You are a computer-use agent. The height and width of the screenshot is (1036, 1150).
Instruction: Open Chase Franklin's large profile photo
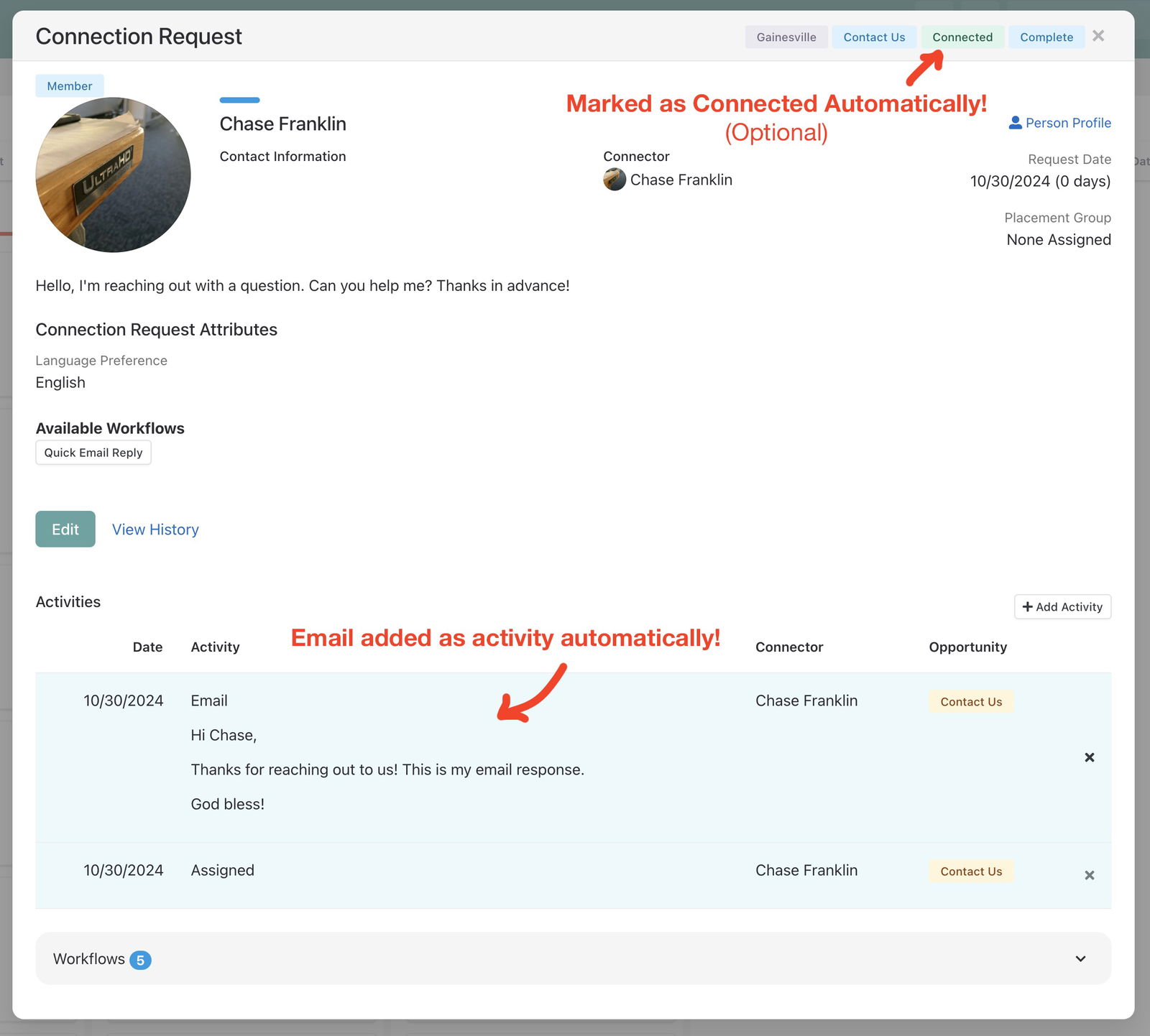point(113,175)
